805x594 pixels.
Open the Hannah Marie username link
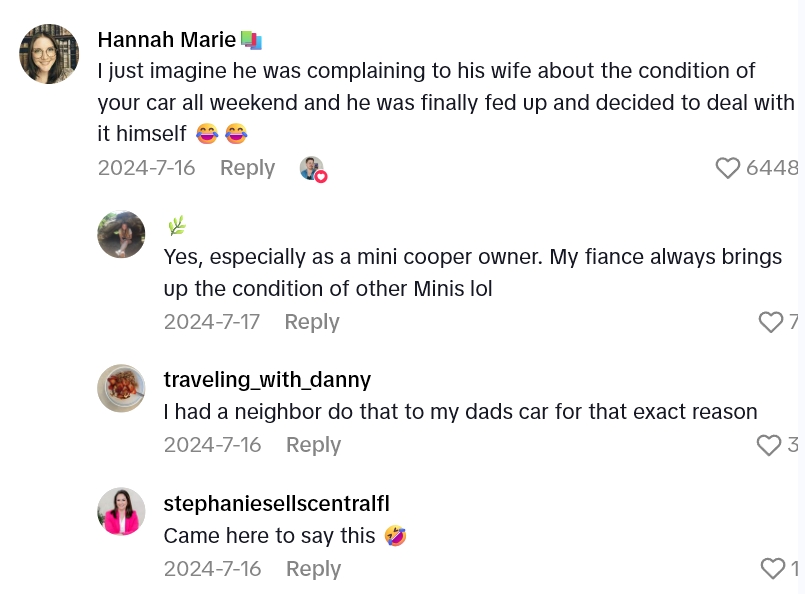click(166, 40)
